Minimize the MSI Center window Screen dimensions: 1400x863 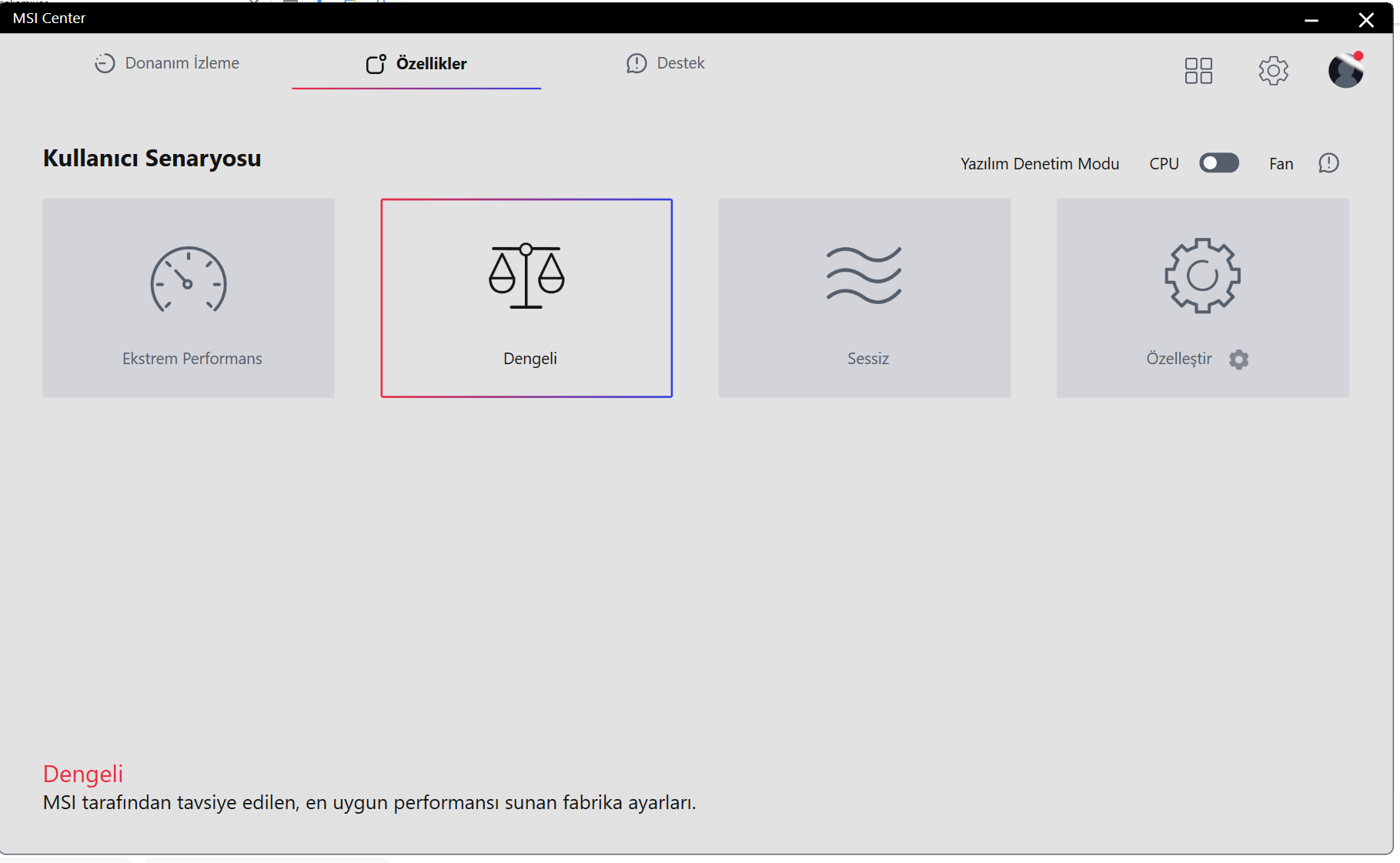tap(1311, 20)
